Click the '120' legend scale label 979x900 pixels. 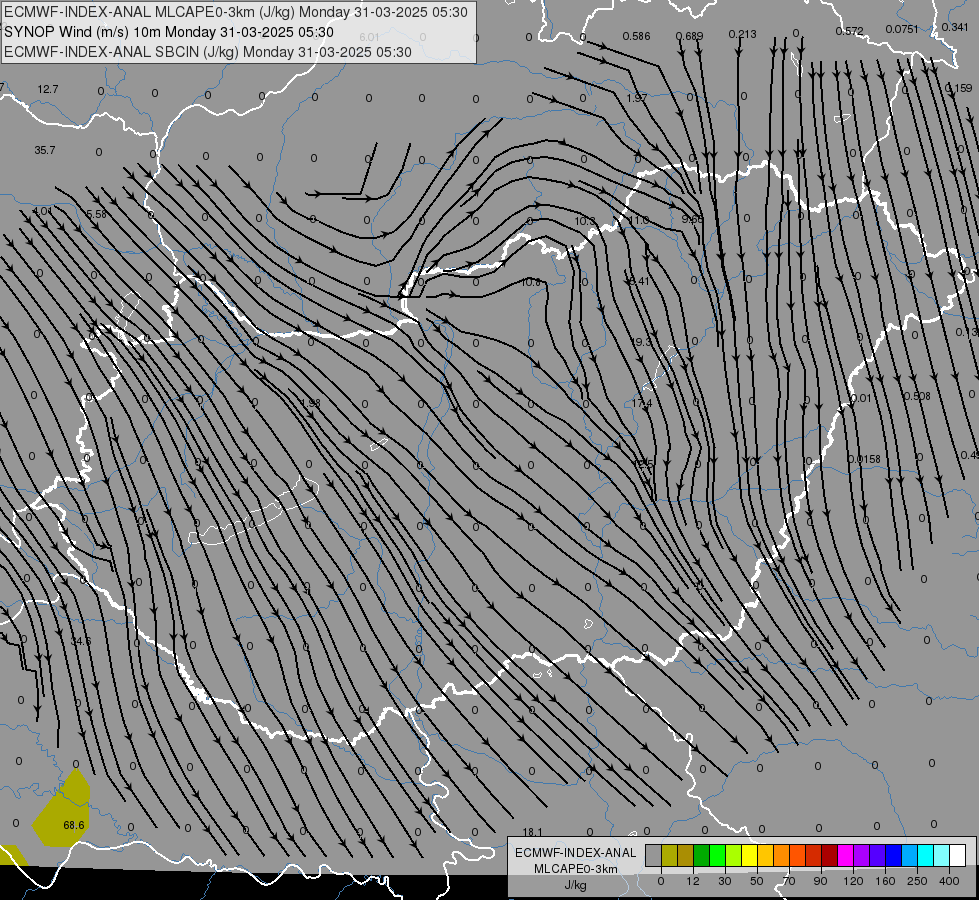(853, 881)
